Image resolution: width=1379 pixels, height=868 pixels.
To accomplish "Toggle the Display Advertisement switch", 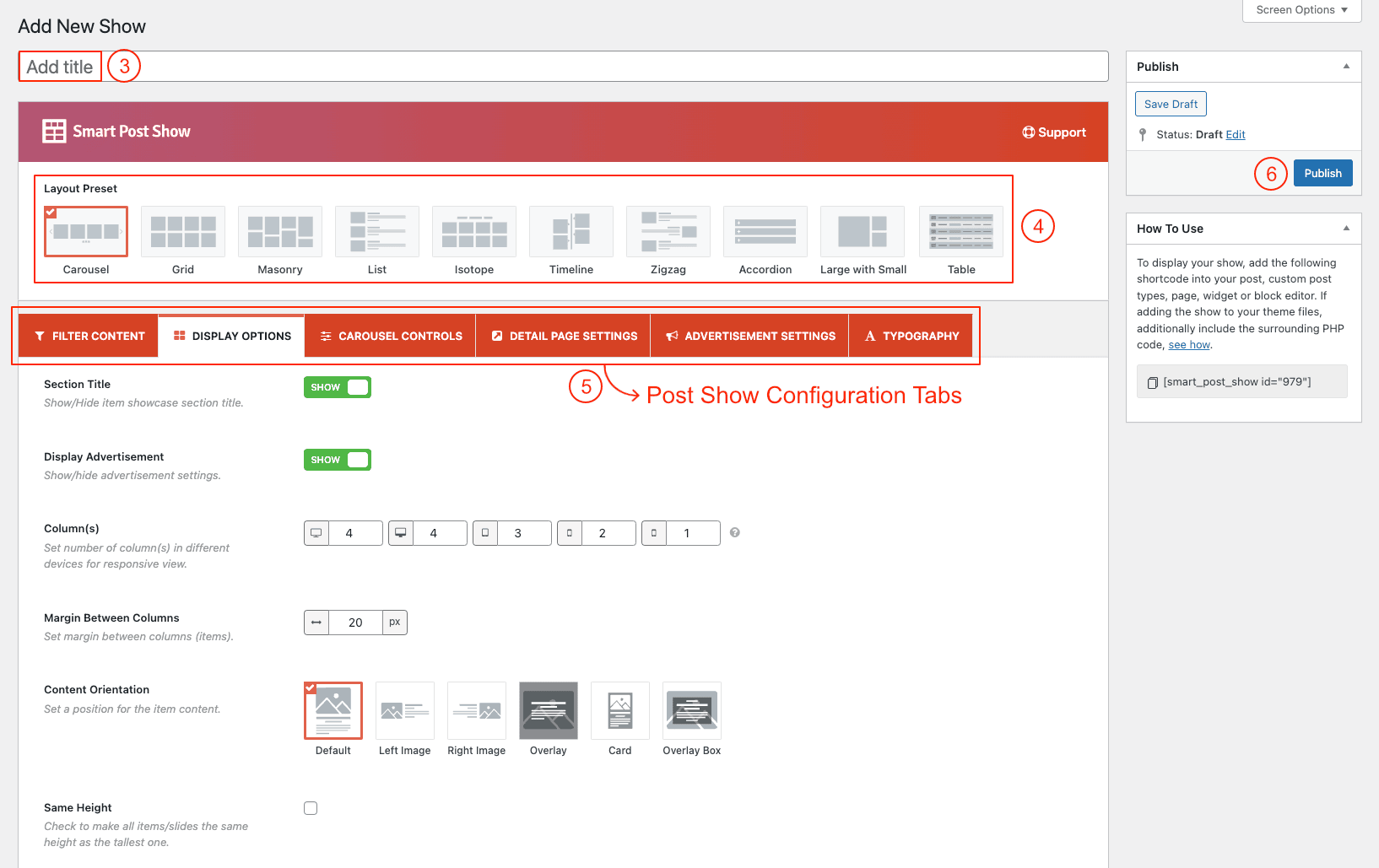I will tap(338, 460).
